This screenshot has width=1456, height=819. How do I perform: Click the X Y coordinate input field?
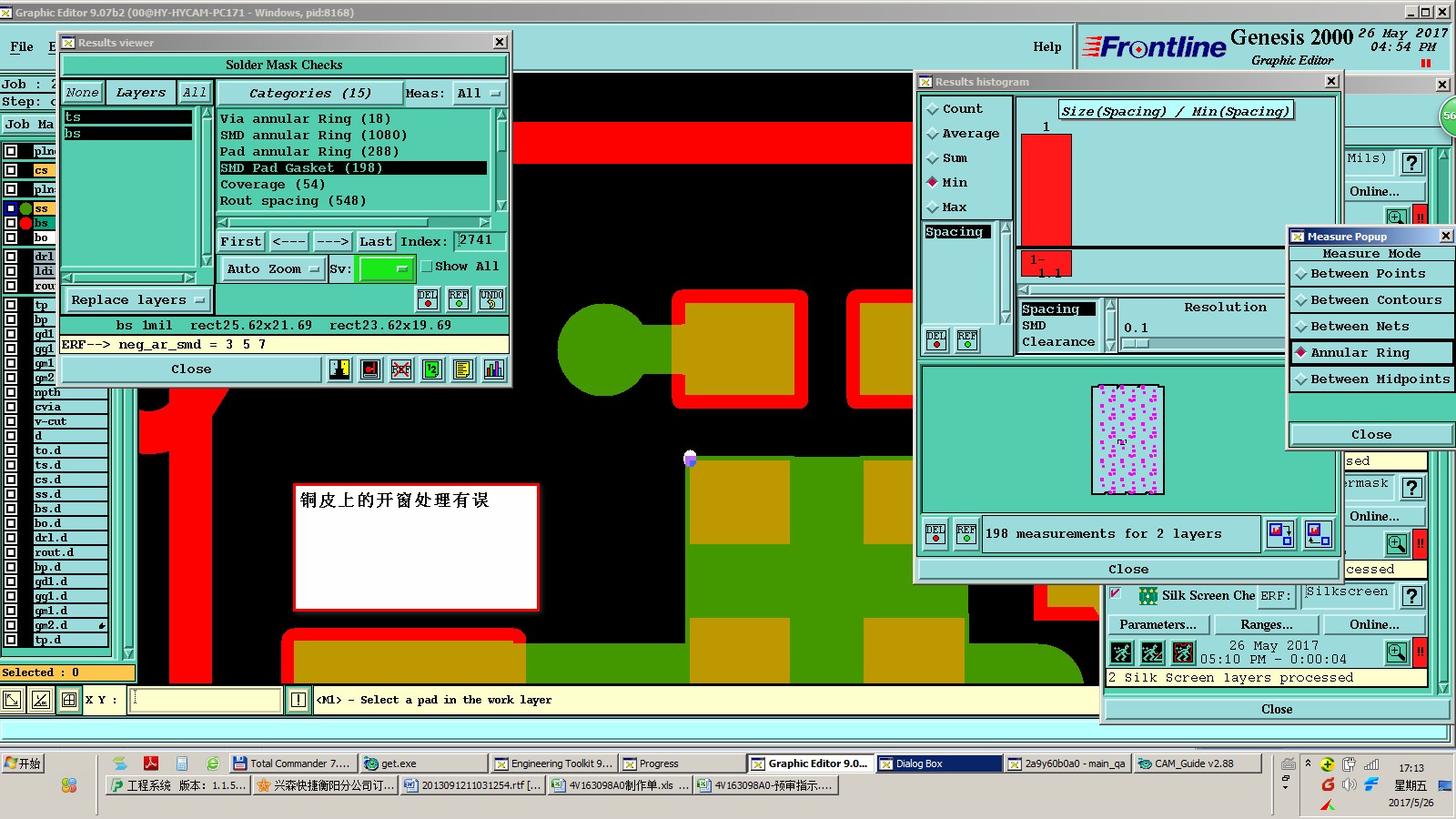click(206, 699)
